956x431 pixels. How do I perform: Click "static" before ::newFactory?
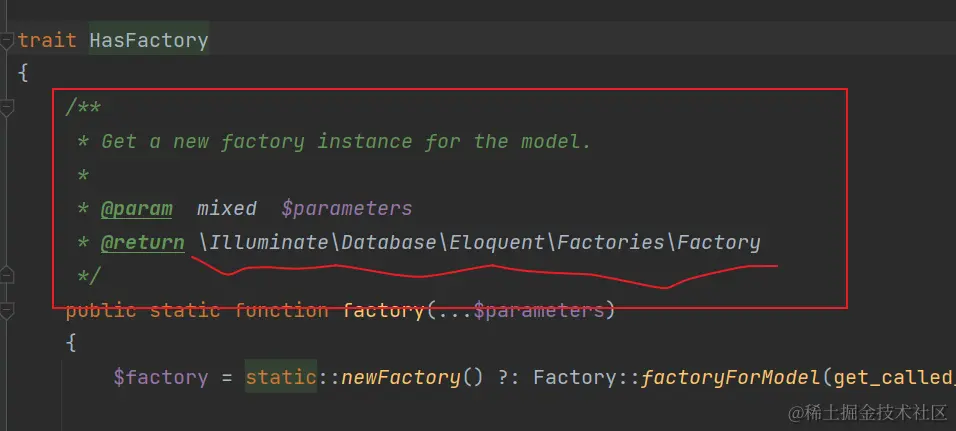281,377
